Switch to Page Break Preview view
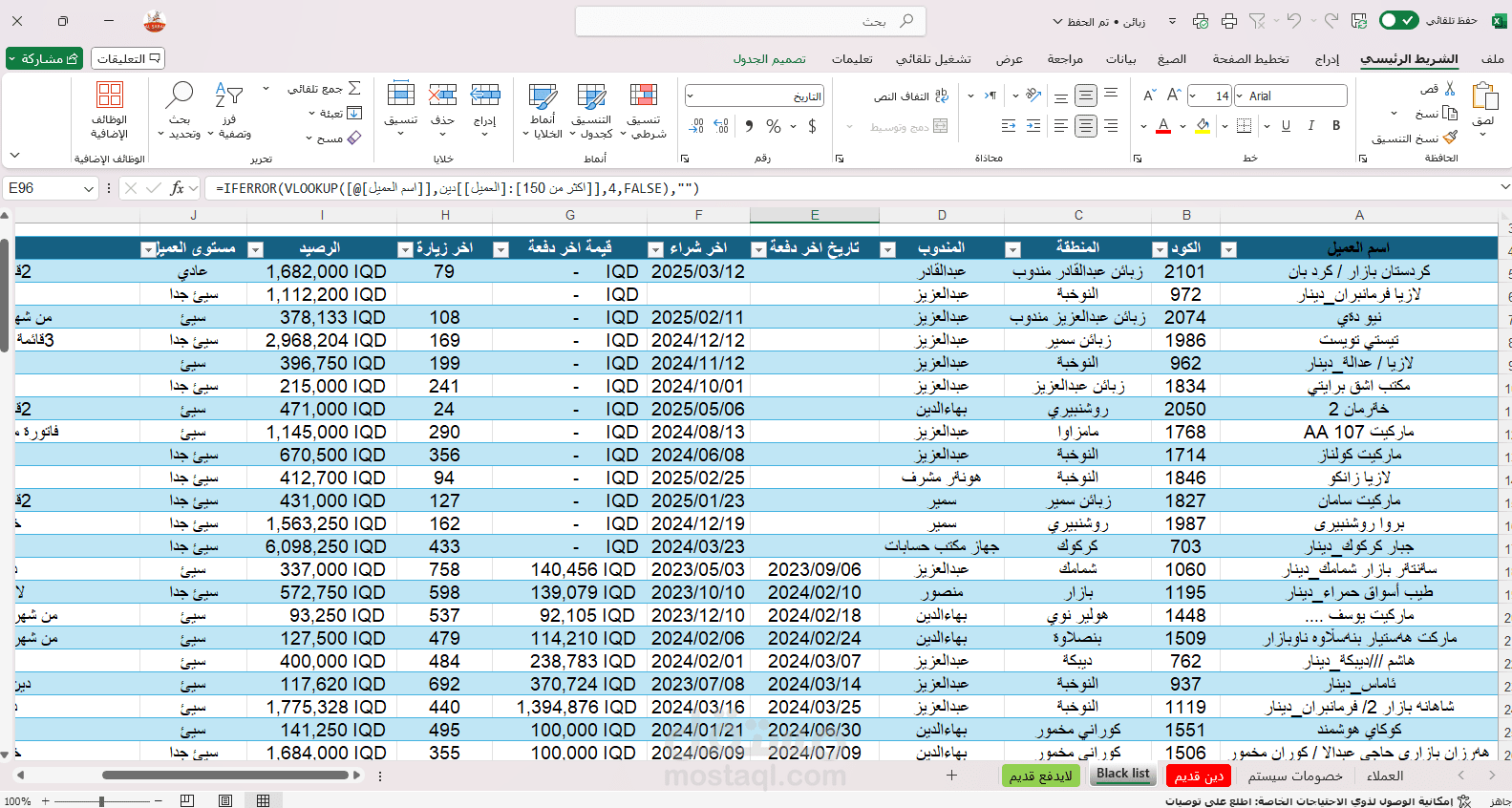The image size is (1512, 808). pyautogui.click(x=187, y=800)
